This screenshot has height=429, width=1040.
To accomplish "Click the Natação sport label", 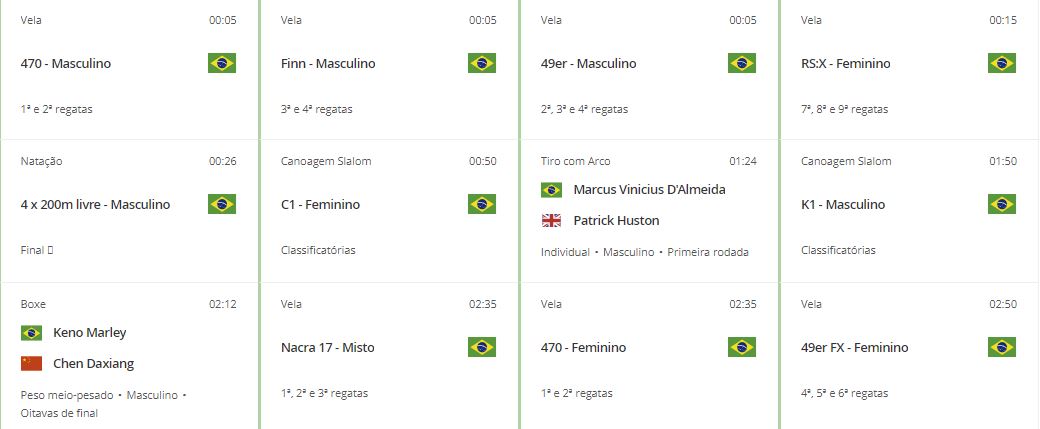I will [x=41, y=161].
